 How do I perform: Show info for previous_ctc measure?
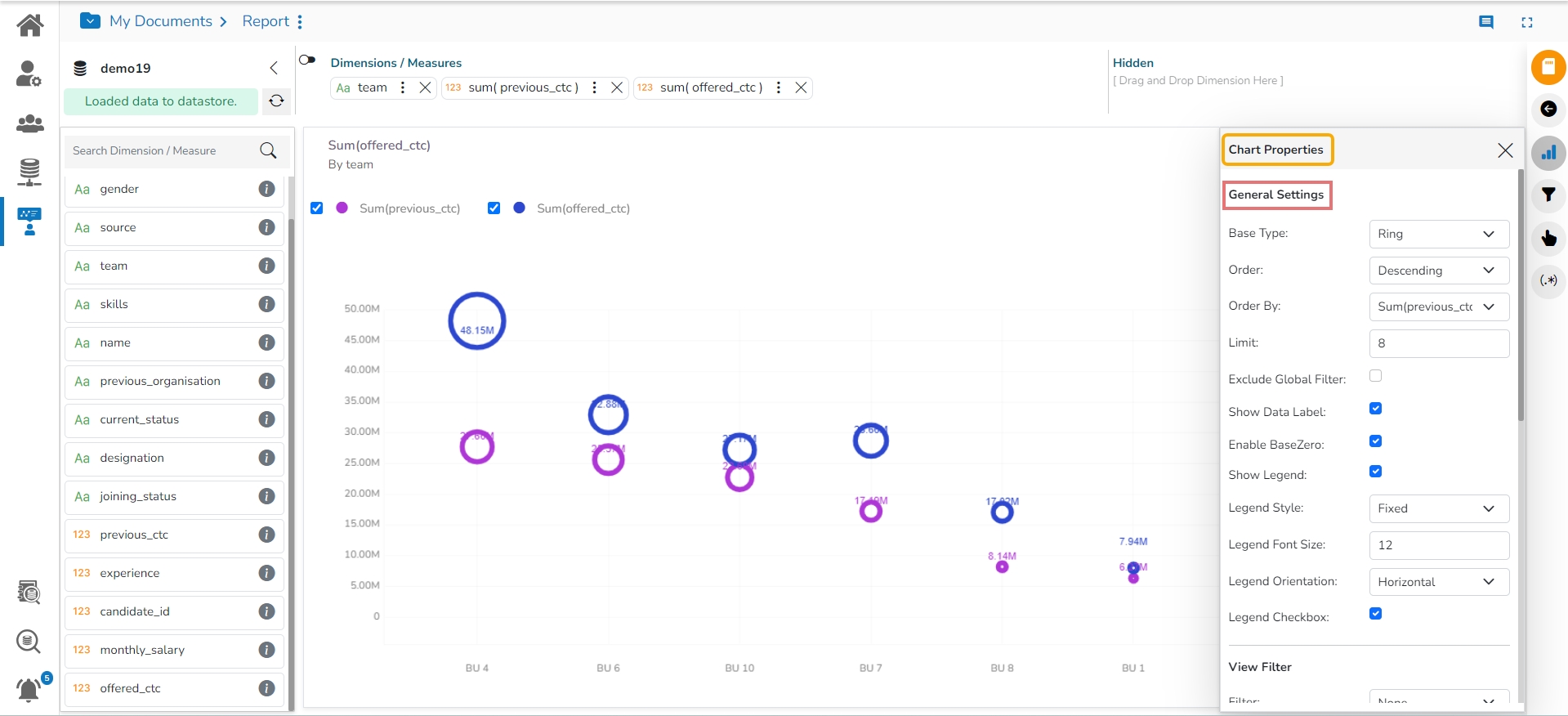266,535
